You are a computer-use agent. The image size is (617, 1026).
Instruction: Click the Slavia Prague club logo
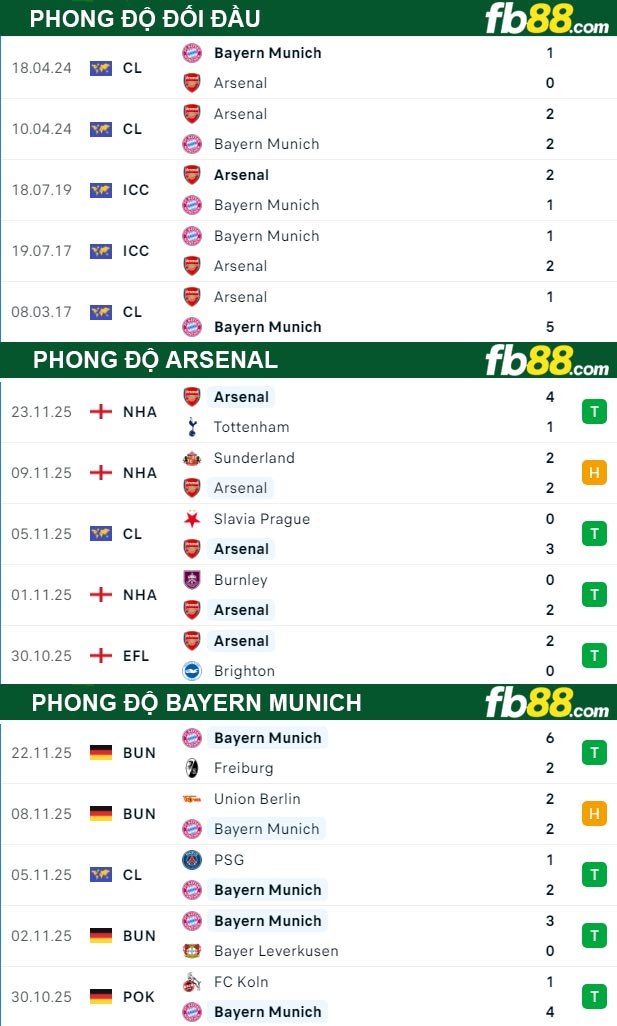pos(190,519)
